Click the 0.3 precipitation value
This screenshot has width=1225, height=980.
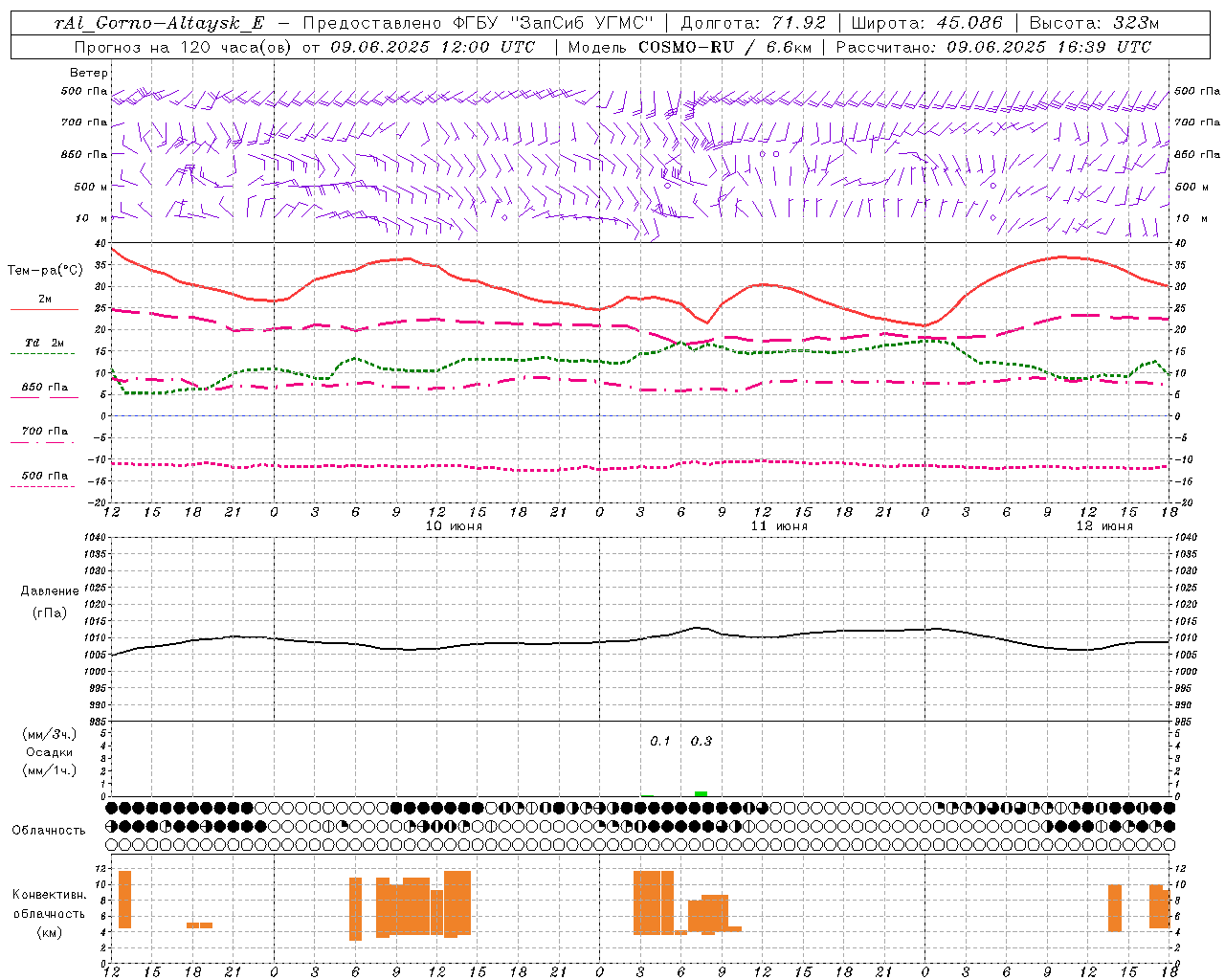(702, 742)
